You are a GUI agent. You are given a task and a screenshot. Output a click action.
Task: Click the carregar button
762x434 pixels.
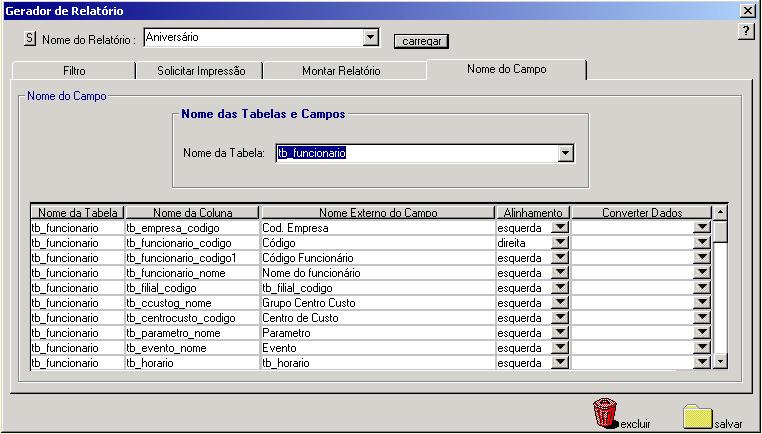click(x=421, y=41)
